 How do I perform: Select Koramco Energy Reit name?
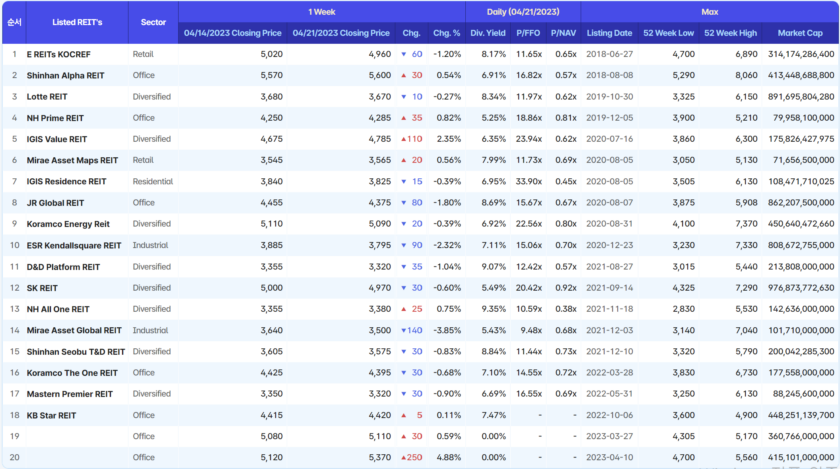pyautogui.click(x=68, y=224)
